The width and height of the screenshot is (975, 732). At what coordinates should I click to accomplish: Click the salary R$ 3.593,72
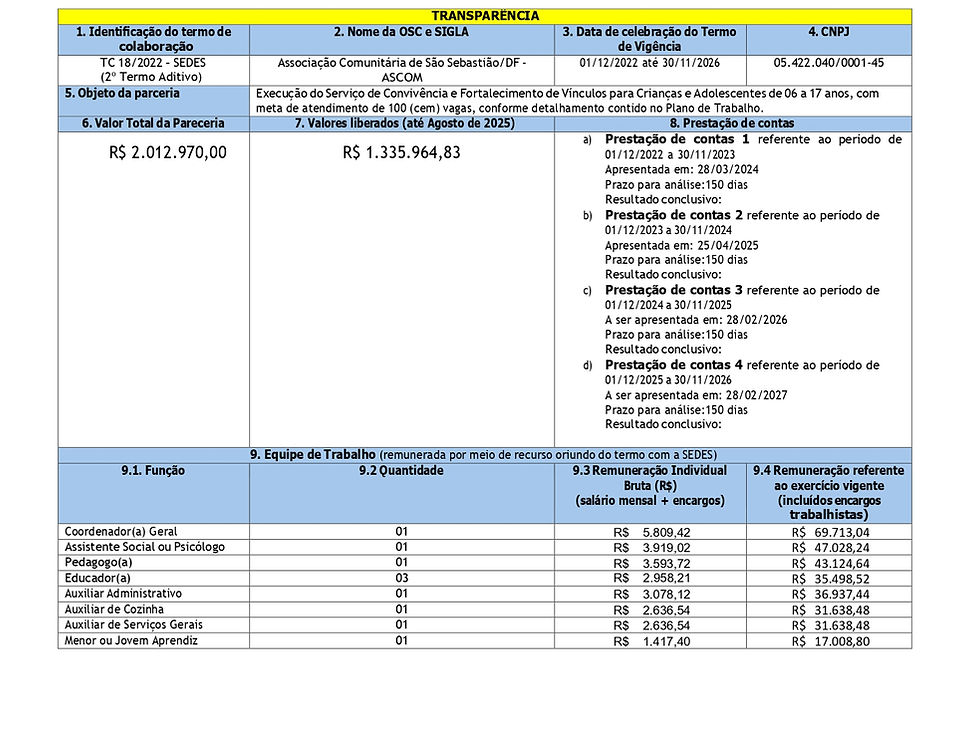pos(651,564)
